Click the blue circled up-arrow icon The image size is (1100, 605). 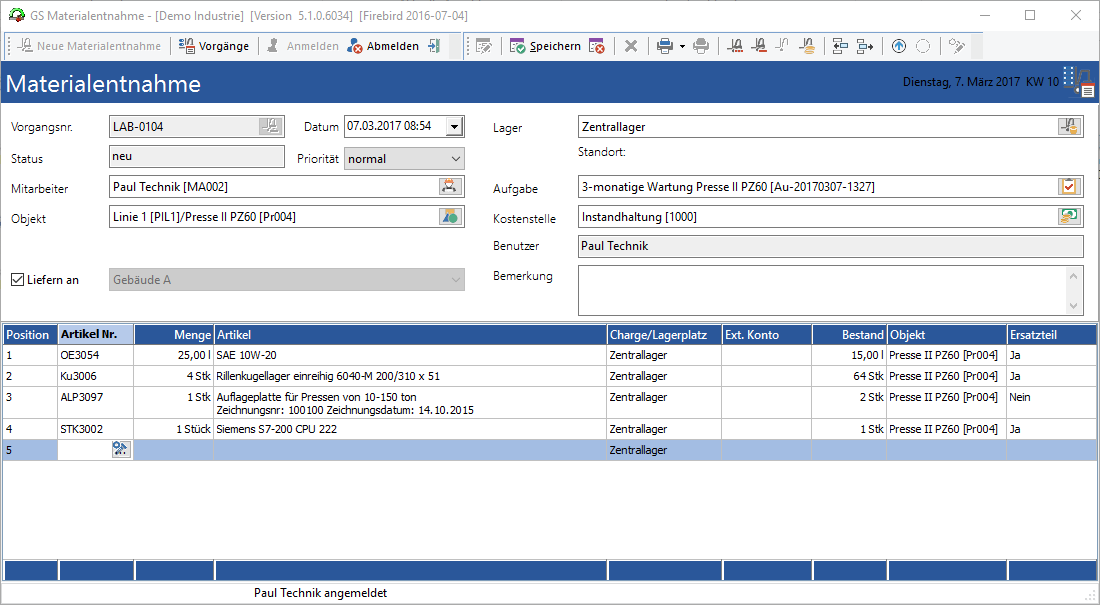click(x=899, y=46)
